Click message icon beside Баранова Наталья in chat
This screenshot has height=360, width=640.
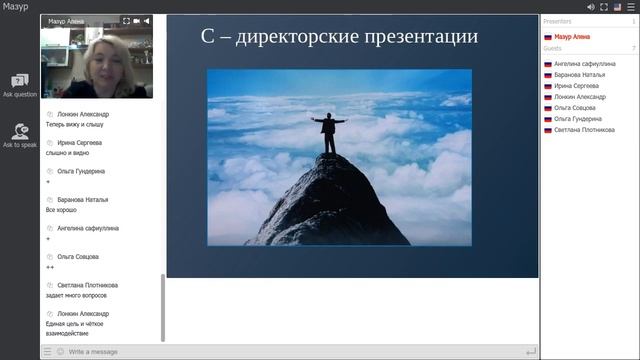click(x=50, y=200)
